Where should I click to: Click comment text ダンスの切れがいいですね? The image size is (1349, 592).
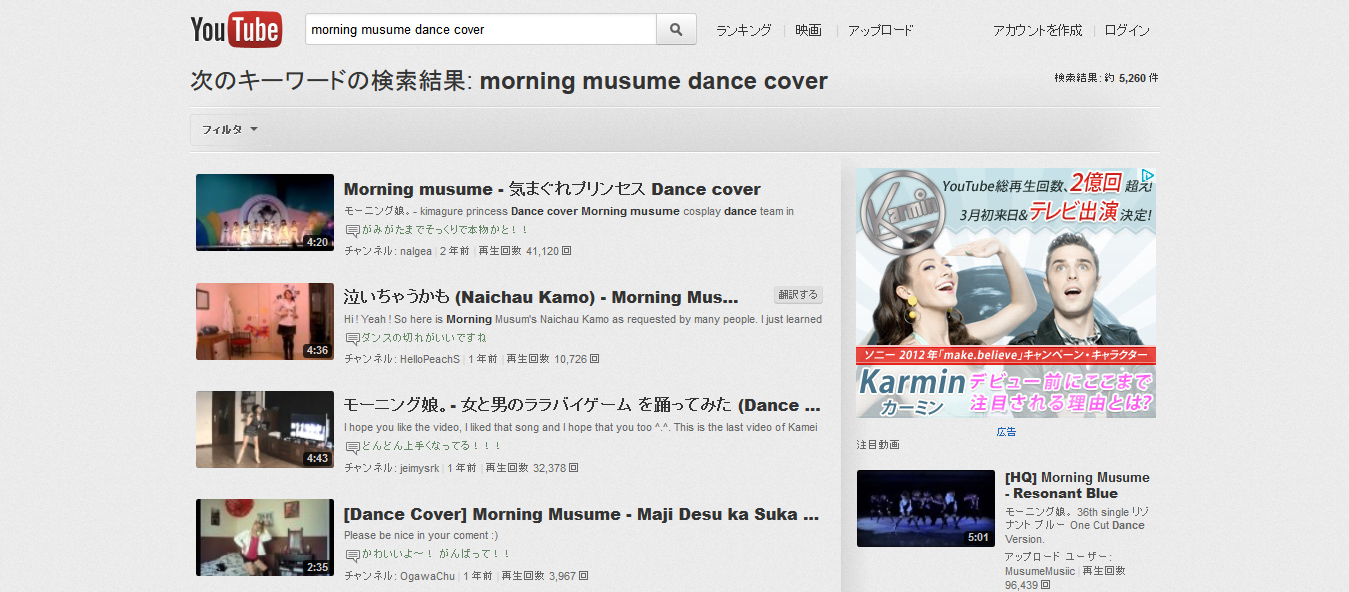point(423,339)
